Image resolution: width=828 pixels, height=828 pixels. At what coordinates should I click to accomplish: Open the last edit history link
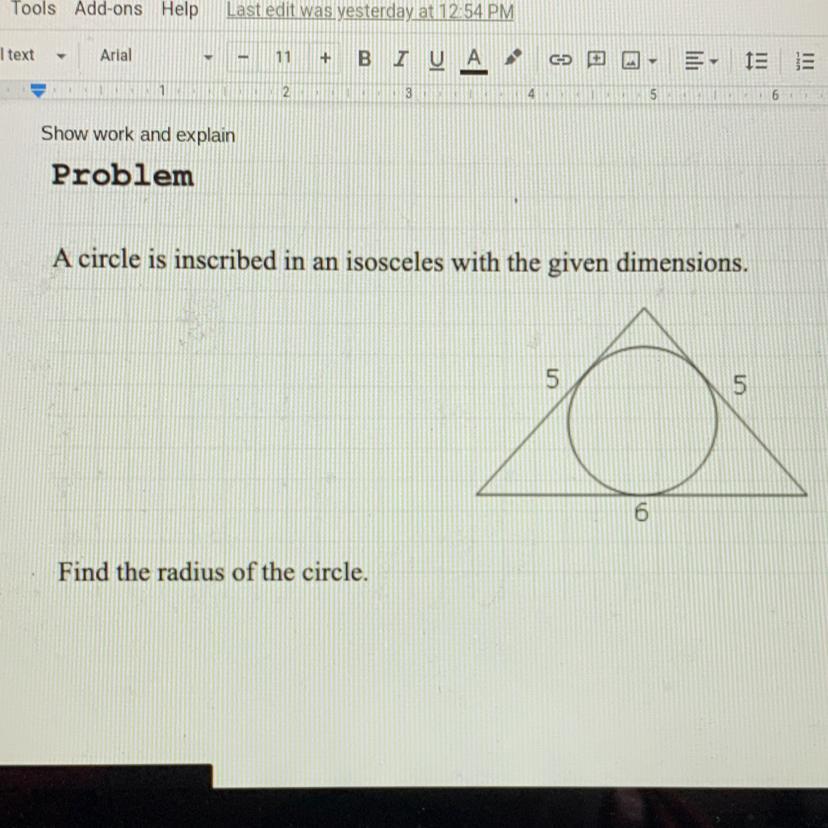coord(370,11)
